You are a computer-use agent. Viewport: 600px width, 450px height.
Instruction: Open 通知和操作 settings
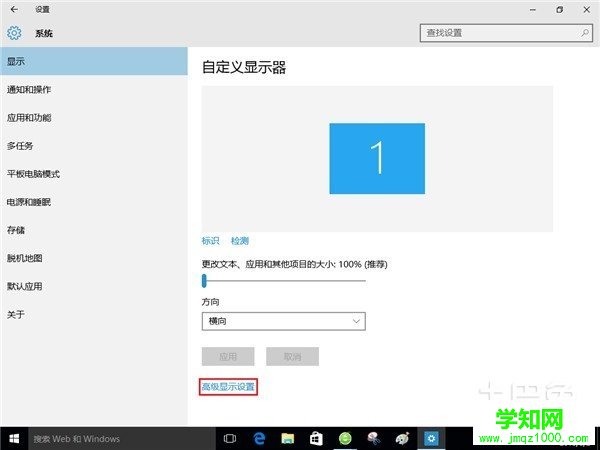click(94, 90)
